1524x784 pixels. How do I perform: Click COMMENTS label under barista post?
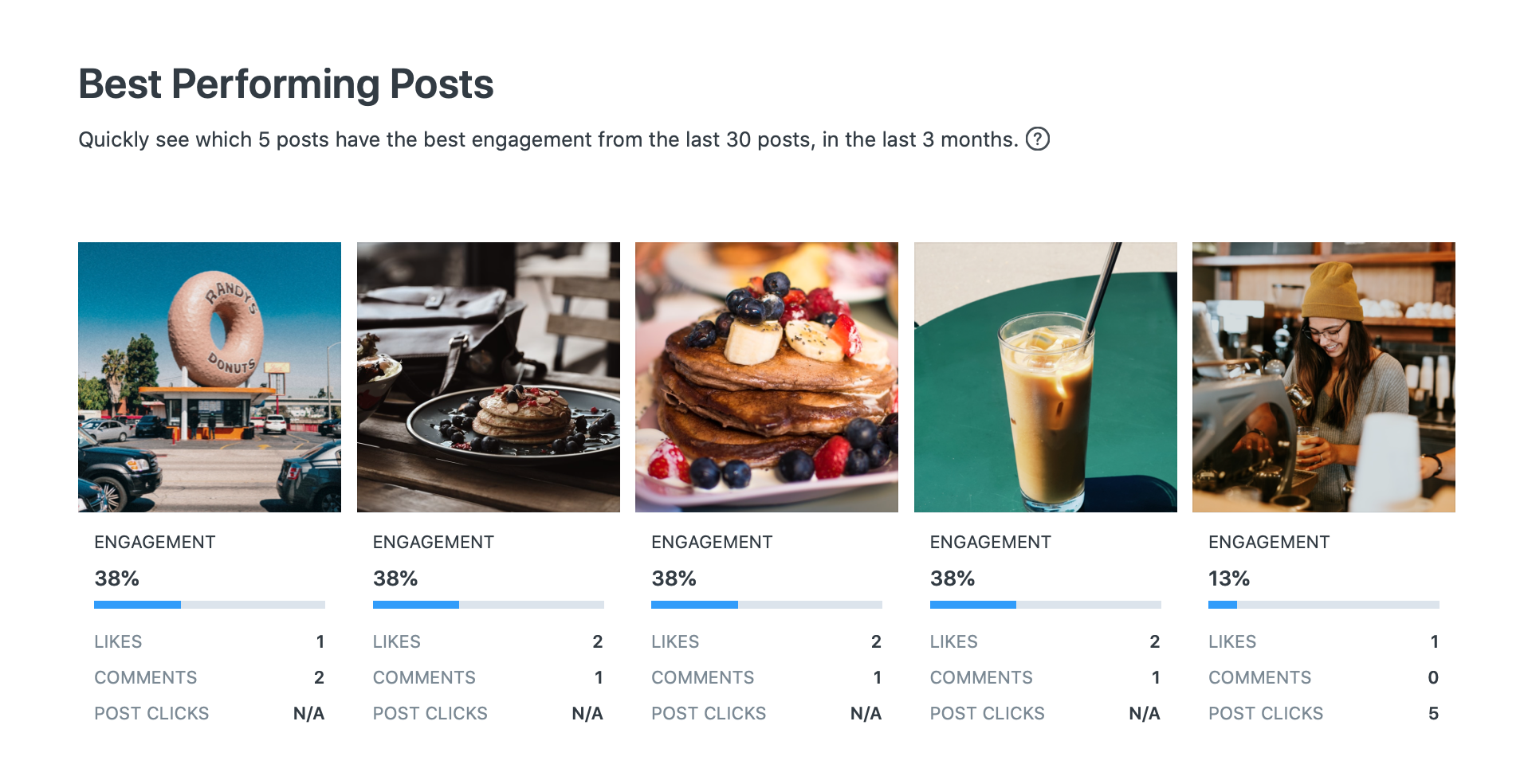click(x=1259, y=677)
